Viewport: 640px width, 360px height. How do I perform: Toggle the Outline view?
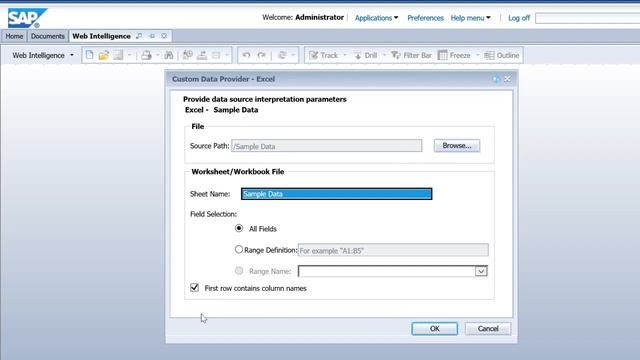[x=502, y=55]
